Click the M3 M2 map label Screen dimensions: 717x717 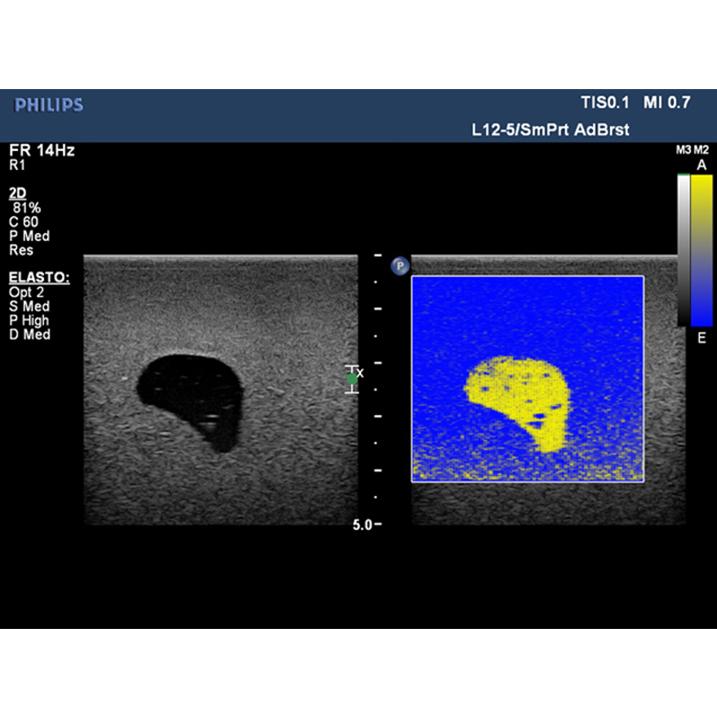coord(692,149)
